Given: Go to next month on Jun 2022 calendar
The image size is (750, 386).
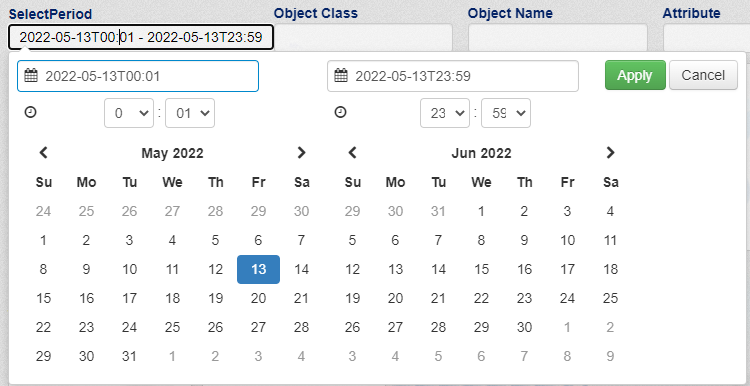Looking at the screenshot, I should 610,153.
